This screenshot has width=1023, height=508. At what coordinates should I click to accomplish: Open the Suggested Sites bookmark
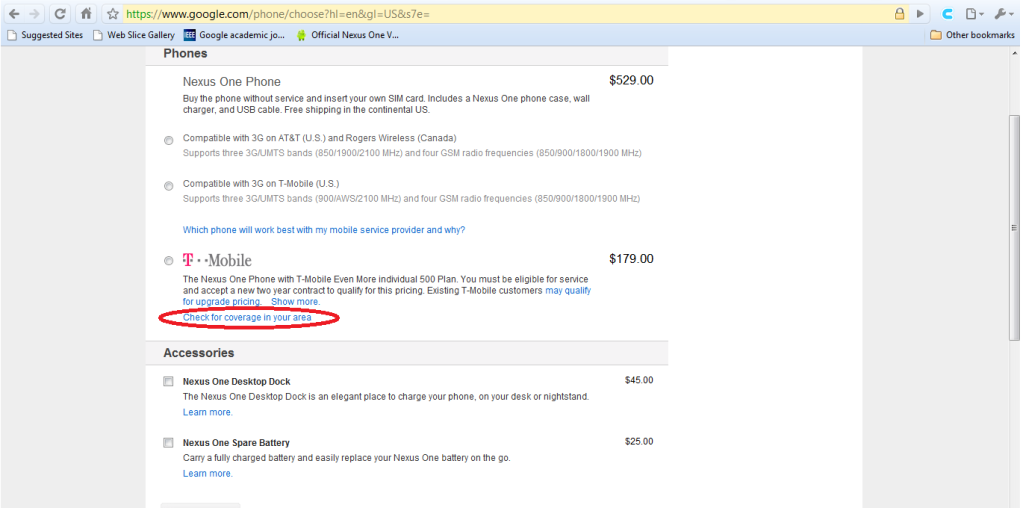tap(45, 35)
